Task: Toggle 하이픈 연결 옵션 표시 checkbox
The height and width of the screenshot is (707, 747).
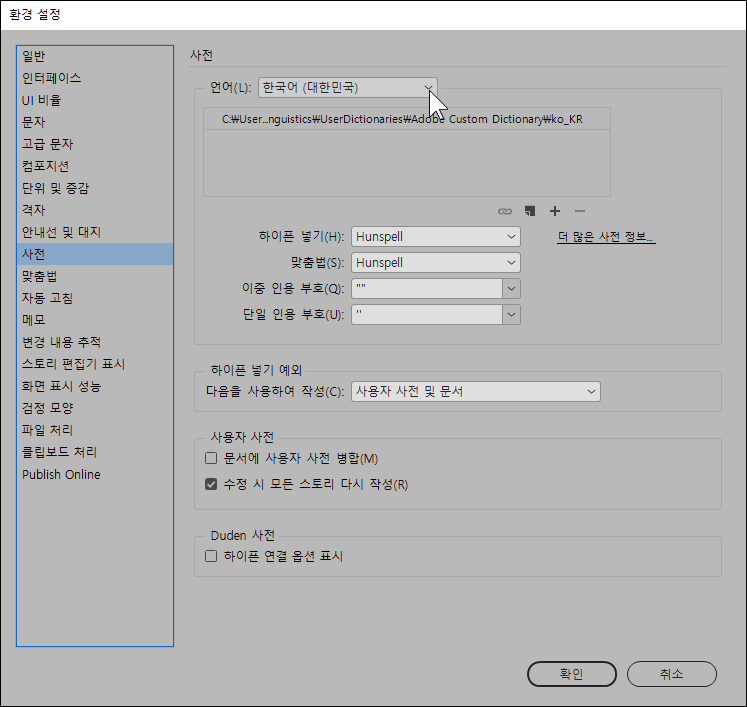Action: [x=211, y=556]
